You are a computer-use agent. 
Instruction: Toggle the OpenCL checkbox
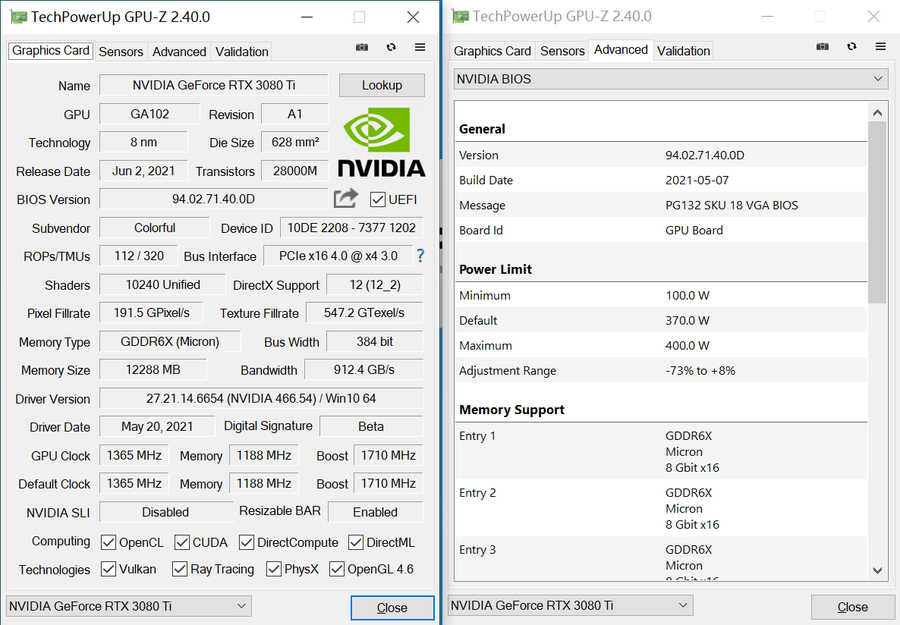(x=109, y=542)
